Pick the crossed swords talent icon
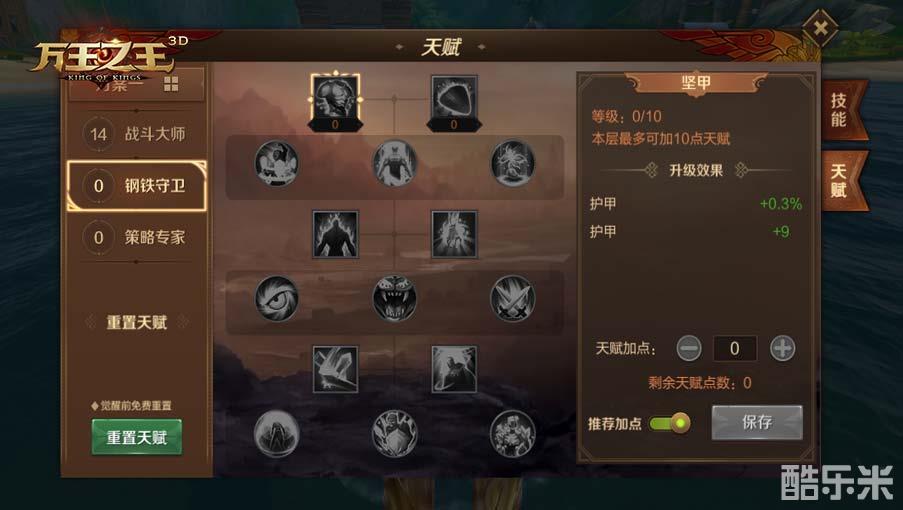 point(512,298)
